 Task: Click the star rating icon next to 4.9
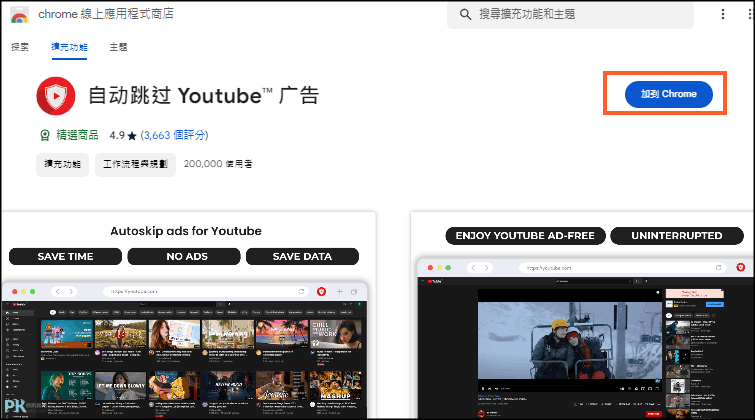point(132,136)
